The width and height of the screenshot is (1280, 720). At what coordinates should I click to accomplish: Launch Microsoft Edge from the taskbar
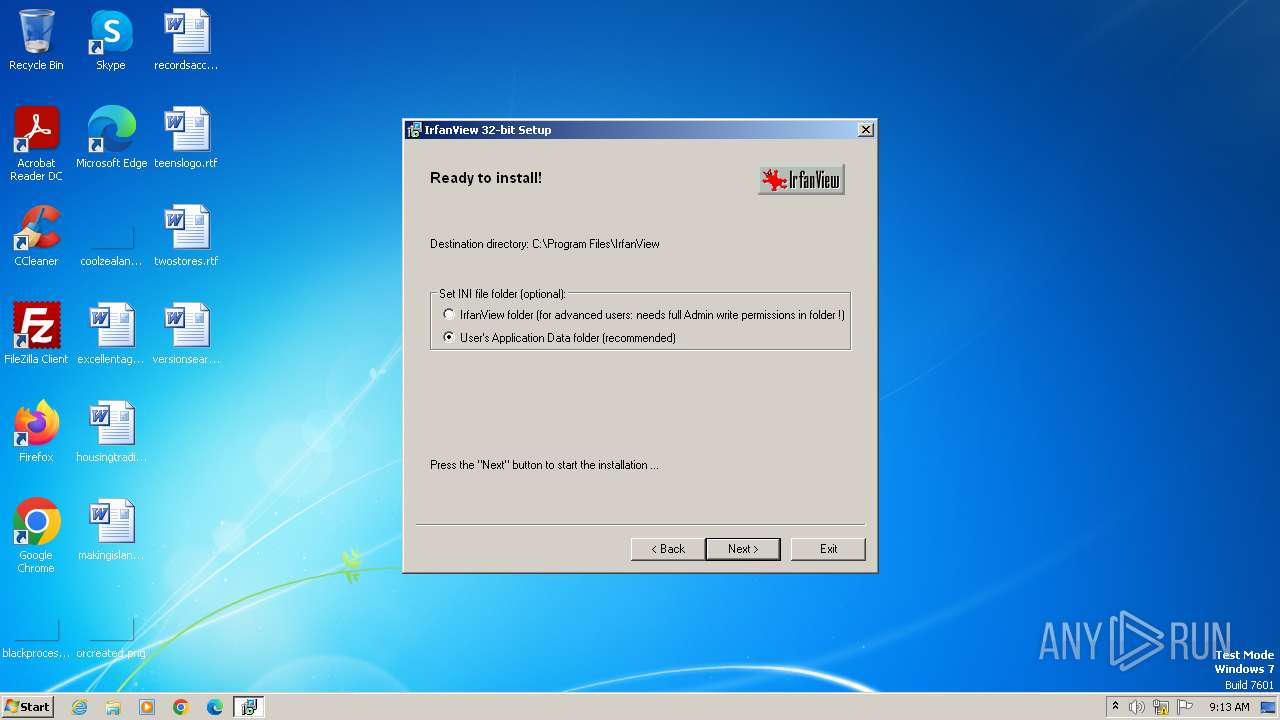(215, 707)
